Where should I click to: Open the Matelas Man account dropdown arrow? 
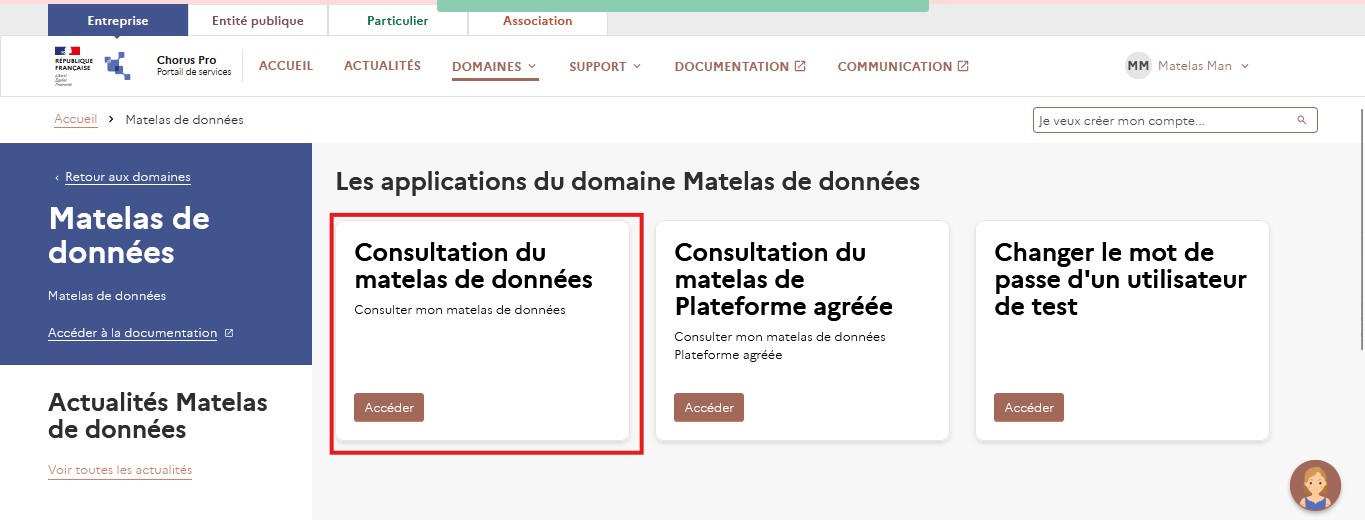tap(1245, 66)
